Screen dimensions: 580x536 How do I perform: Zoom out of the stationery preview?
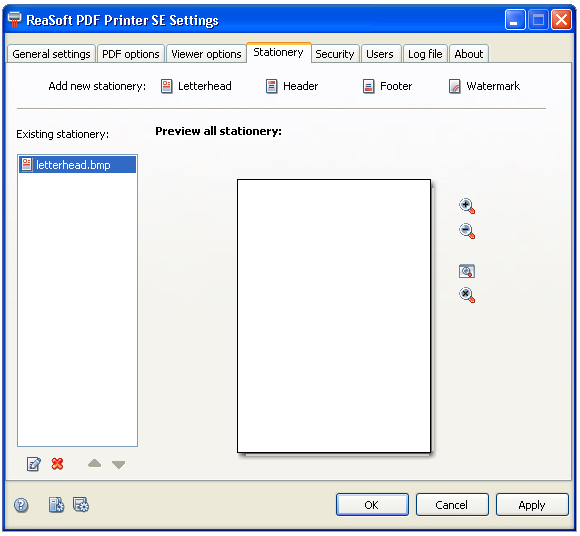coord(467,231)
